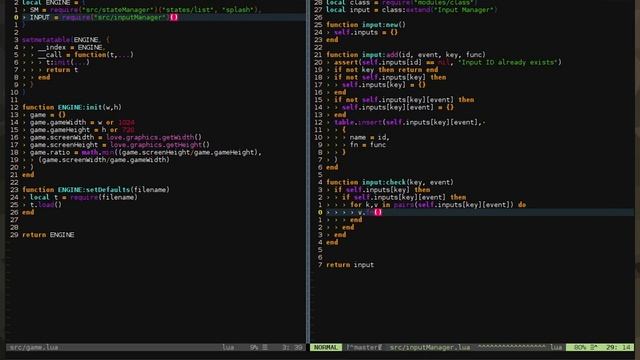The width and height of the screenshot is (640, 360).
Task: Click the t:init(...) line
Action: click(67, 62)
